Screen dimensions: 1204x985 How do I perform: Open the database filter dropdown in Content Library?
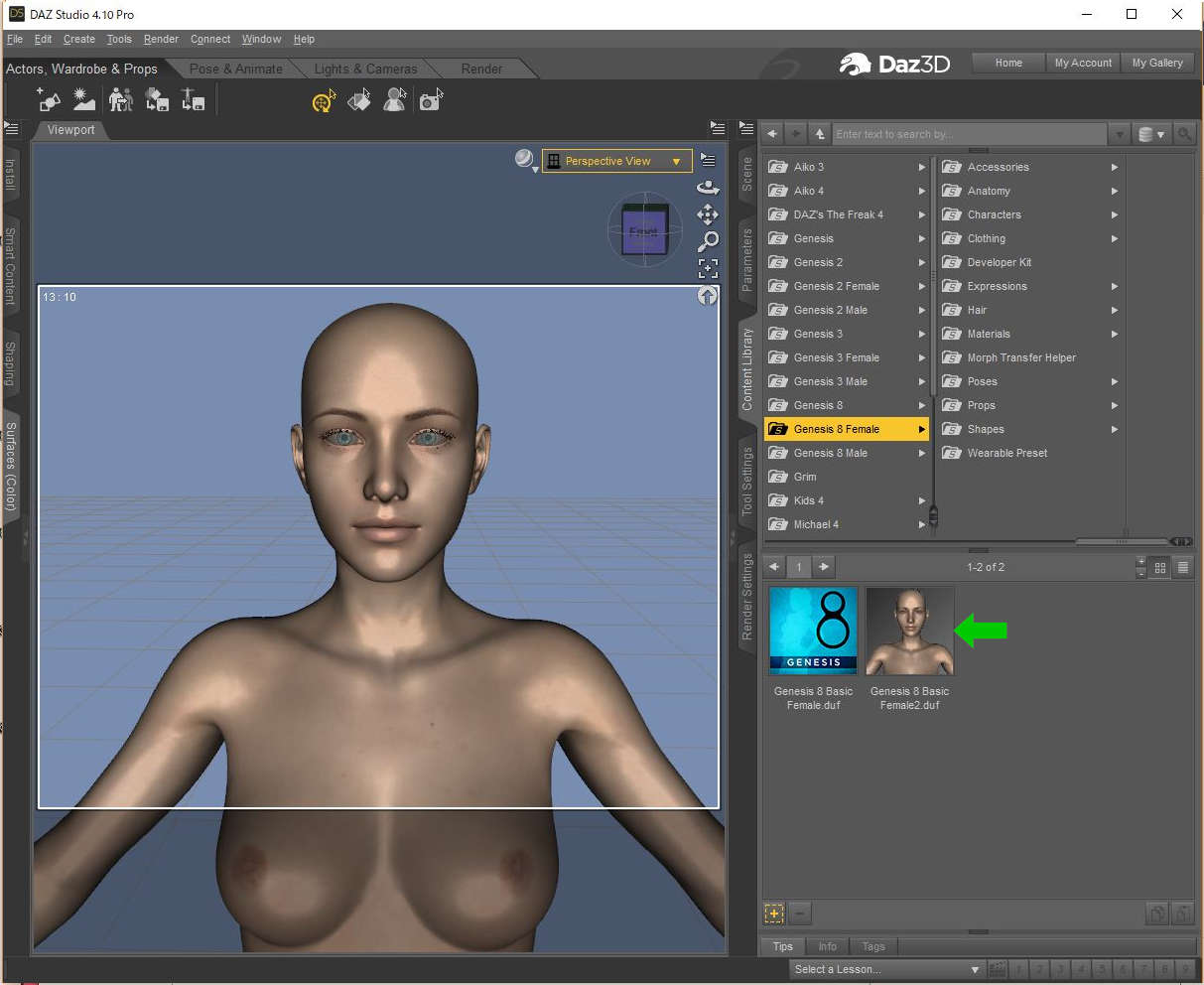pos(1151,134)
